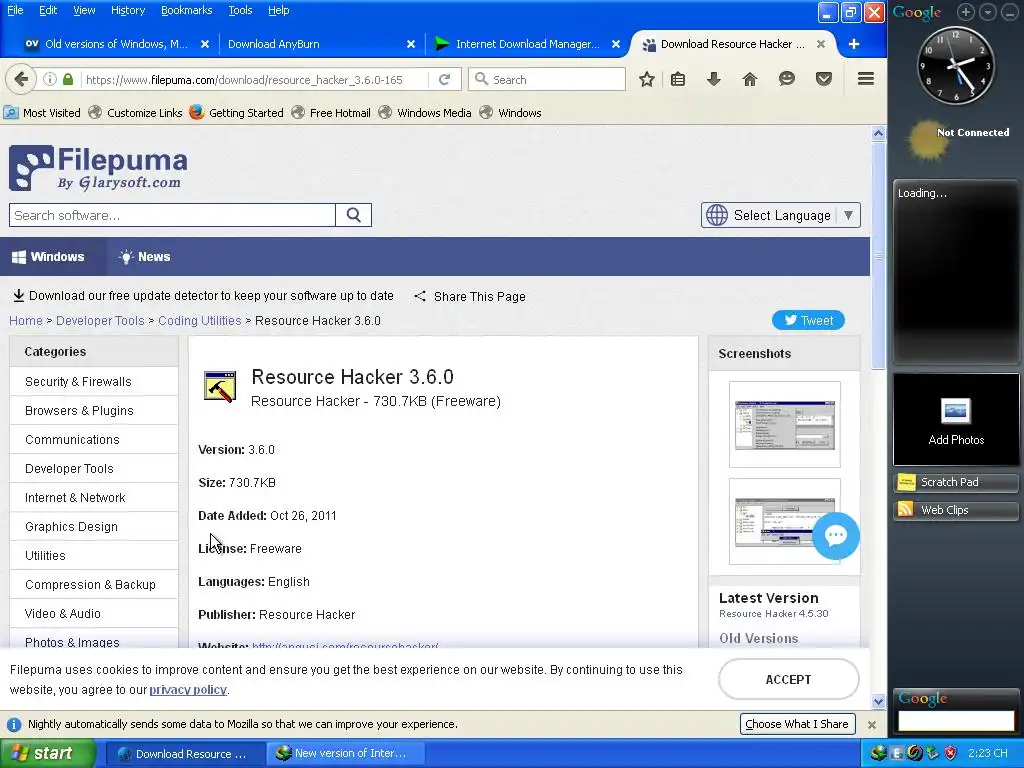Close the Download AnyBurn tab
The width and height of the screenshot is (1024, 768).
click(x=411, y=44)
